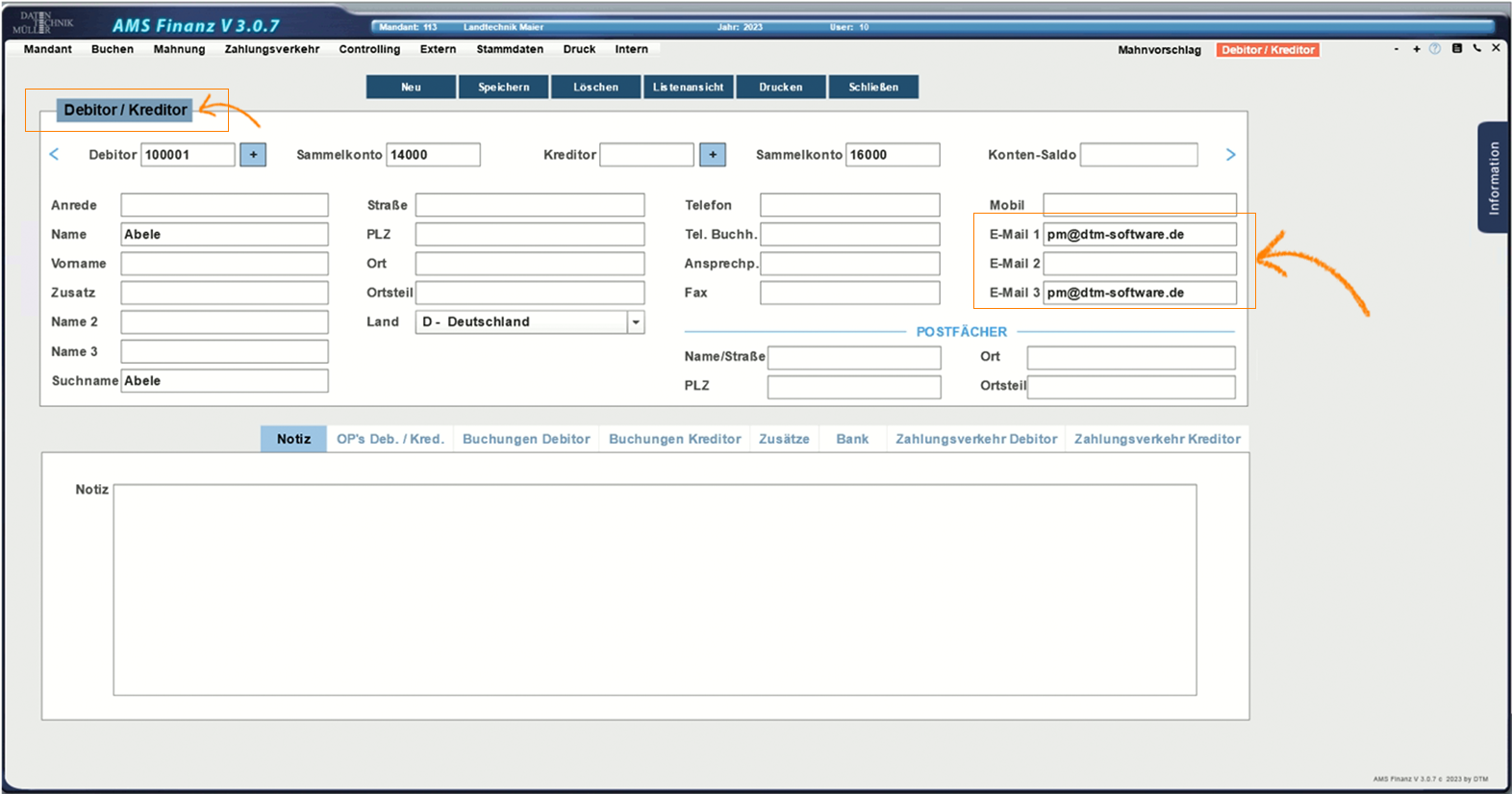This screenshot has width=1512, height=794.
Task: Click the calculator icon in top bar
Action: (1457, 48)
